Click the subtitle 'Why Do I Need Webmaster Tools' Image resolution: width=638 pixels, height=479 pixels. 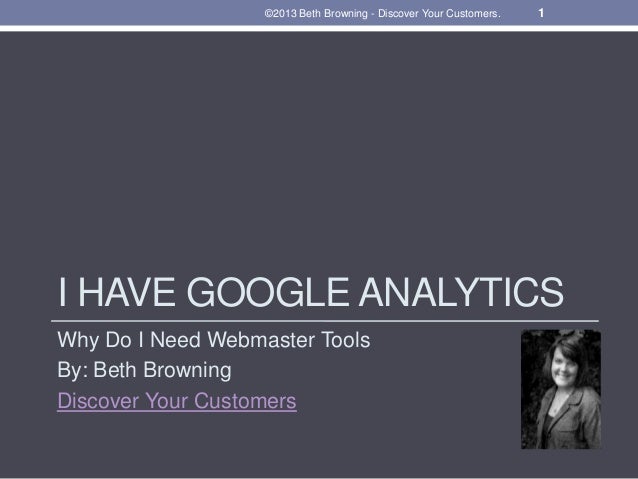214,340
